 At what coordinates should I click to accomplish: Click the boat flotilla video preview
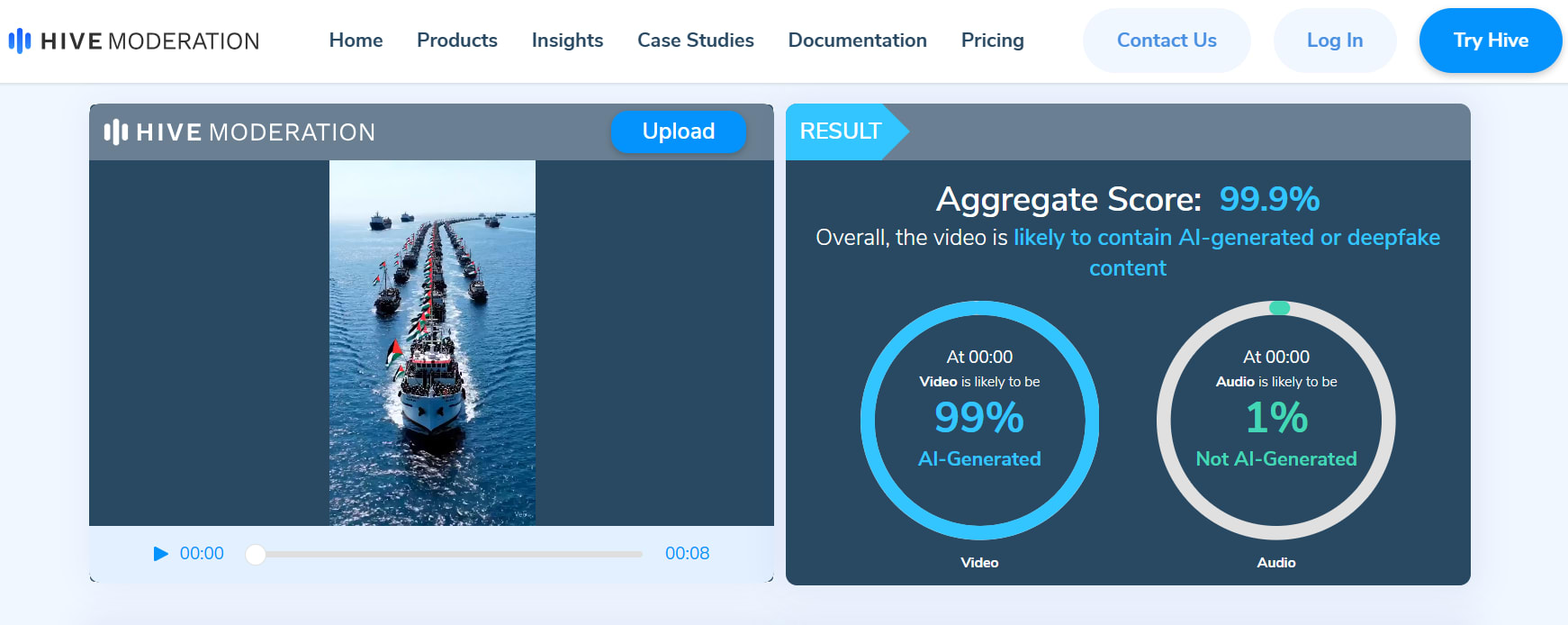point(432,342)
